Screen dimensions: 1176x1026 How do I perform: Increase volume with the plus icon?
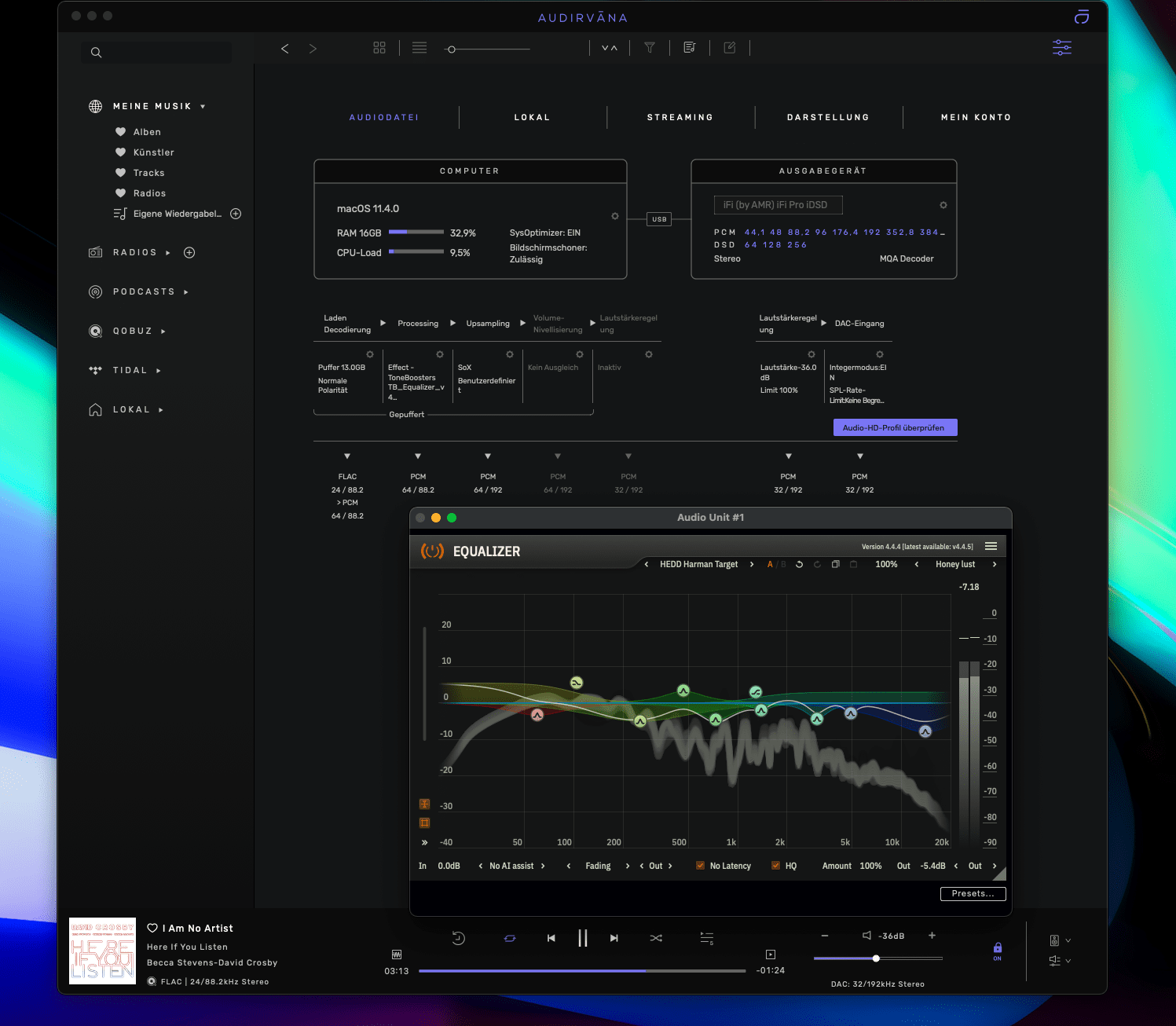click(x=932, y=935)
